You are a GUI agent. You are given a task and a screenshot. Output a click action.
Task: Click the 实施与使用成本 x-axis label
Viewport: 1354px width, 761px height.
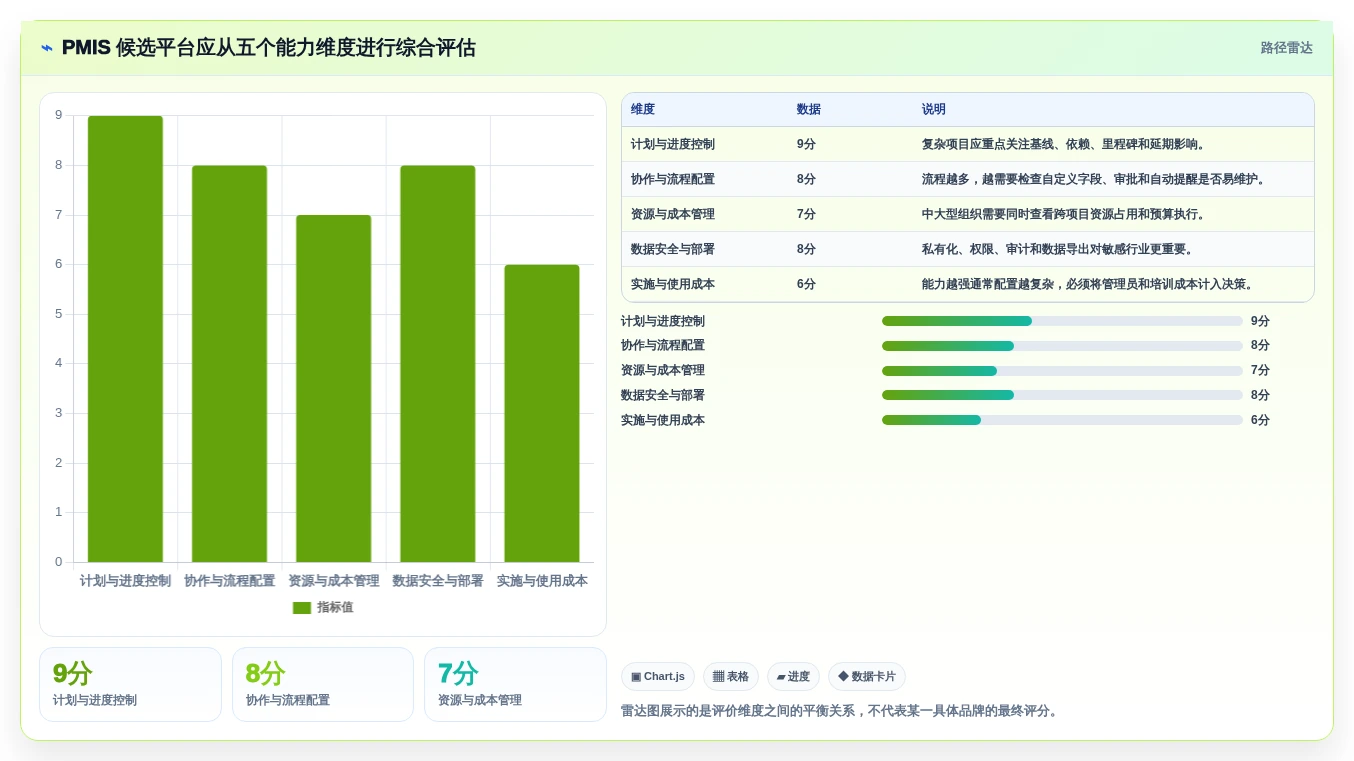point(541,581)
